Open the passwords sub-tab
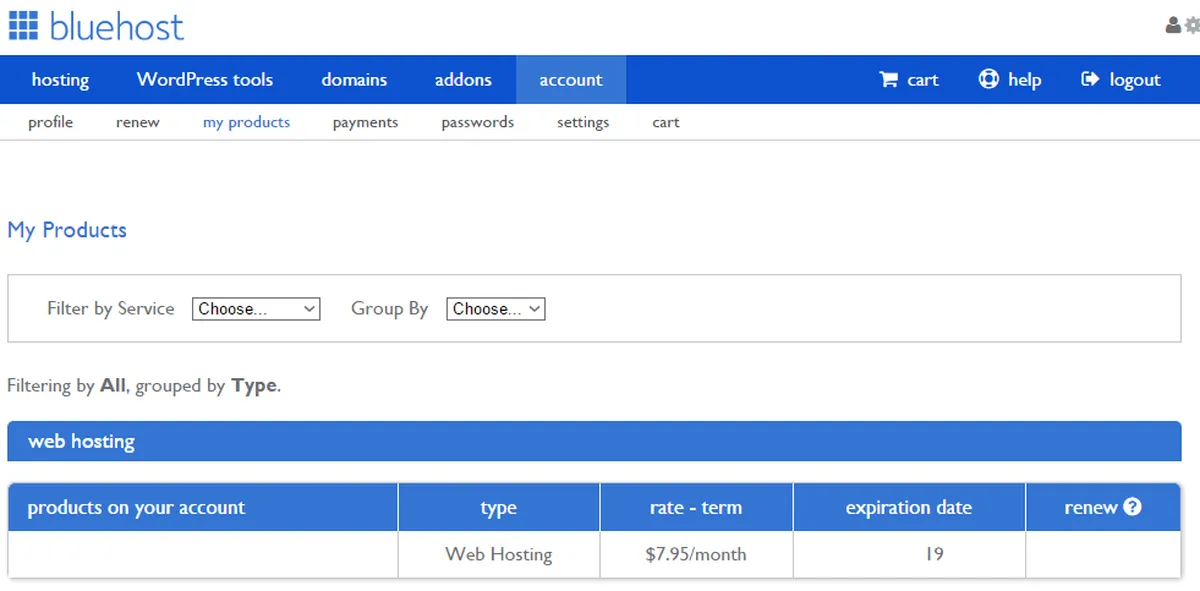This screenshot has width=1200, height=591. tap(478, 122)
